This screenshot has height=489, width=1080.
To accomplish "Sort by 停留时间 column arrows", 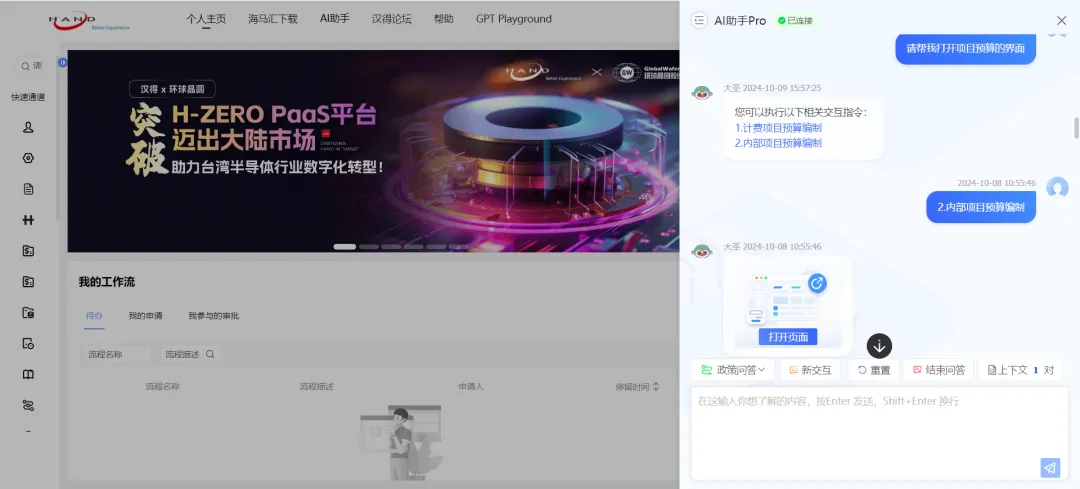I will tap(656, 386).
